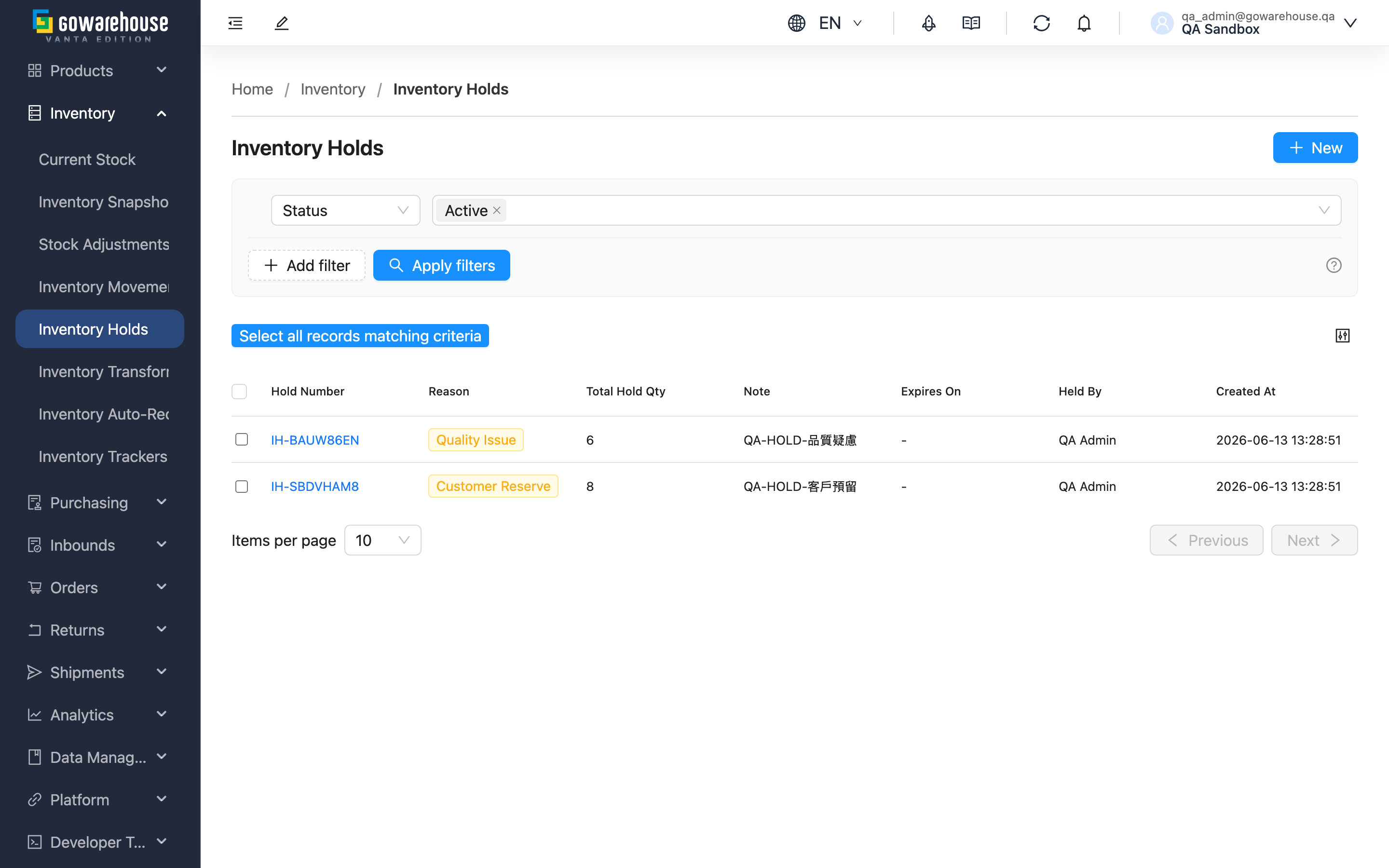Click the GoWarehouse logo
The height and width of the screenshot is (868, 1389).
click(100, 25)
